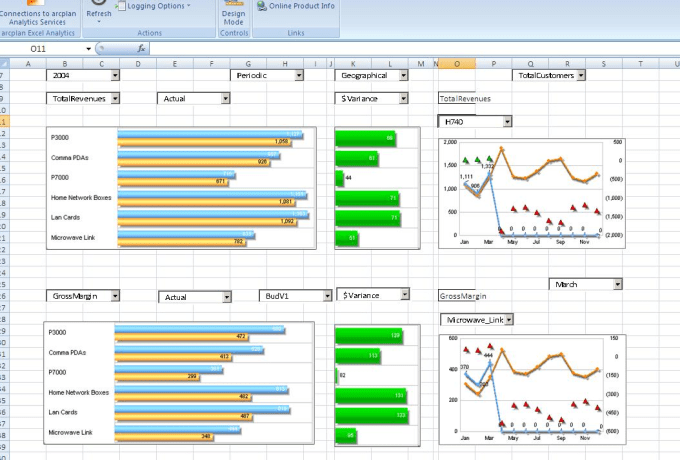The width and height of the screenshot is (680, 460).
Task: Click the insert function fx icon
Action: pyautogui.click(x=141, y=49)
